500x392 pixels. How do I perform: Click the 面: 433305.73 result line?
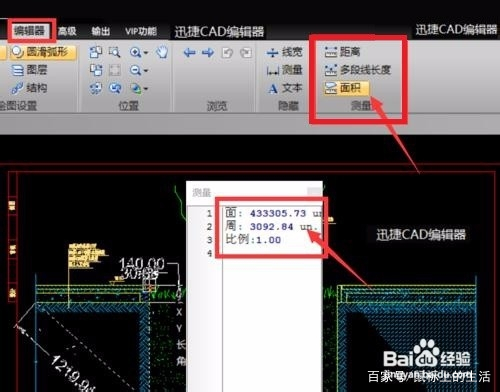coord(273,213)
